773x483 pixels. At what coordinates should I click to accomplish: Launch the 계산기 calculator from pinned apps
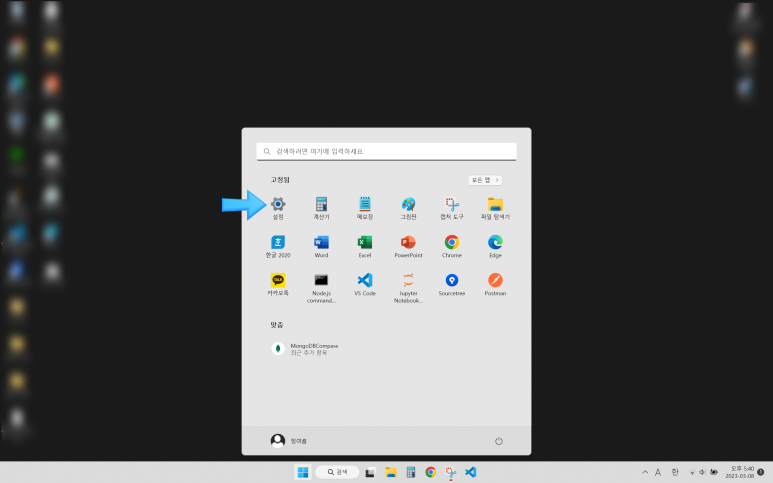coord(321,208)
